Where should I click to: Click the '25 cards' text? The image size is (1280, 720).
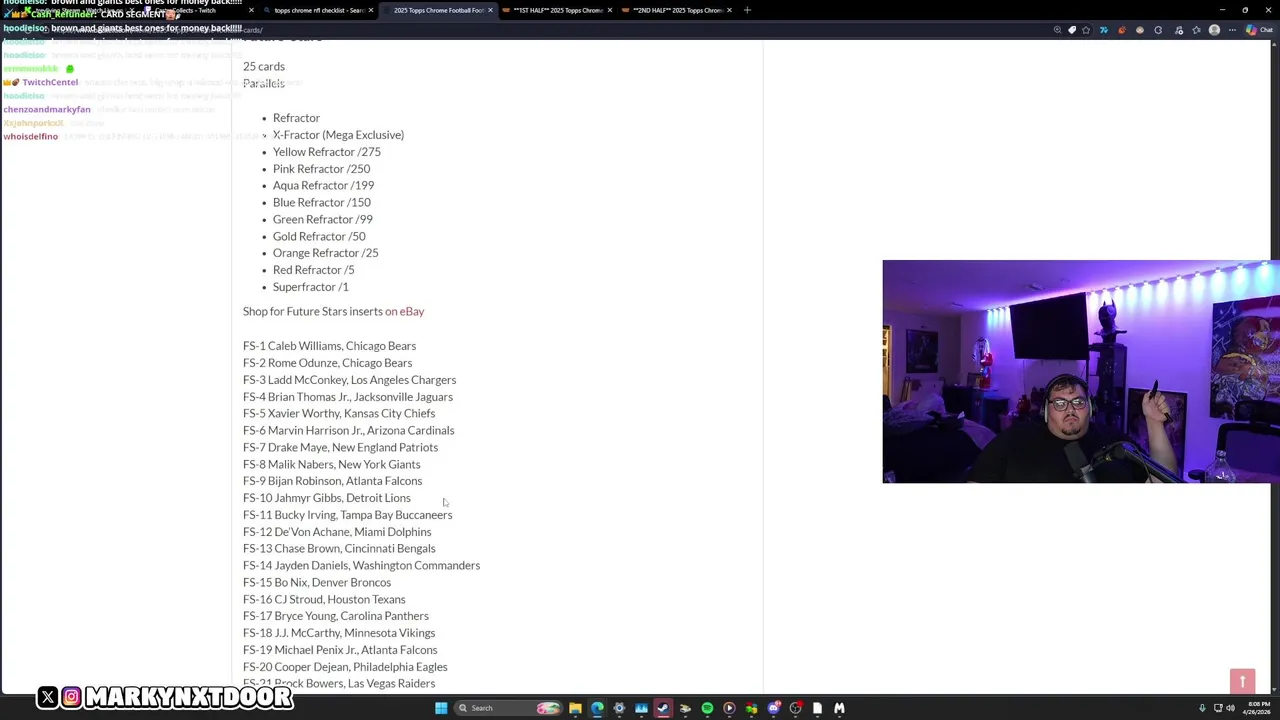(264, 66)
